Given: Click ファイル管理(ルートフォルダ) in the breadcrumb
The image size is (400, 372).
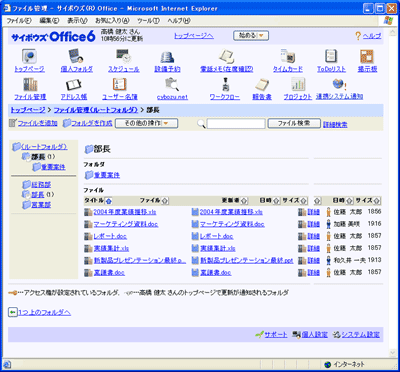Looking at the screenshot, I should pyautogui.click(x=96, y=110).
